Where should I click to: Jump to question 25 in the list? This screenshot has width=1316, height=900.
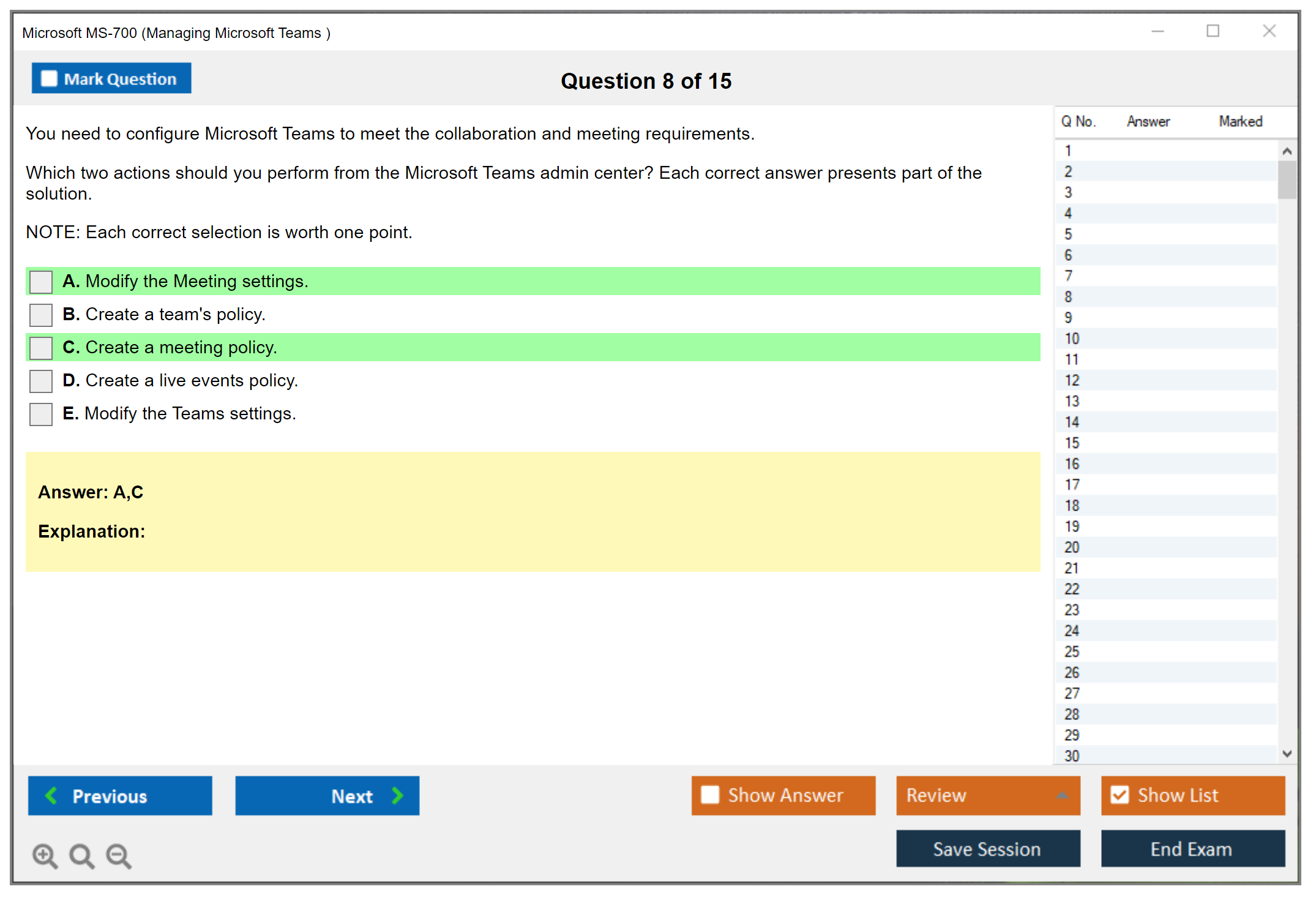(x=1072, y=651)
